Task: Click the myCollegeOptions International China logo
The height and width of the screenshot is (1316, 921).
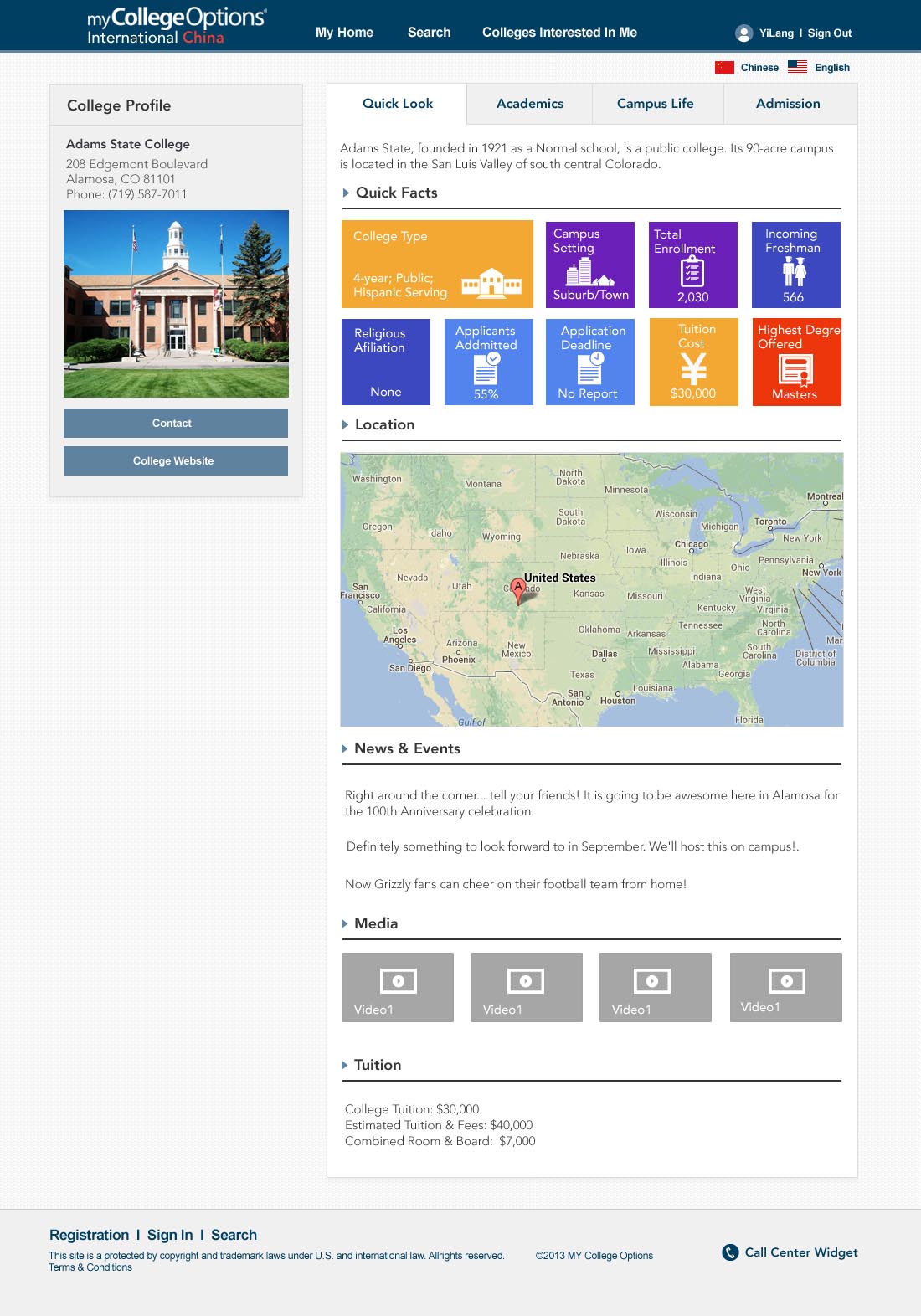Action: point(177,26)
